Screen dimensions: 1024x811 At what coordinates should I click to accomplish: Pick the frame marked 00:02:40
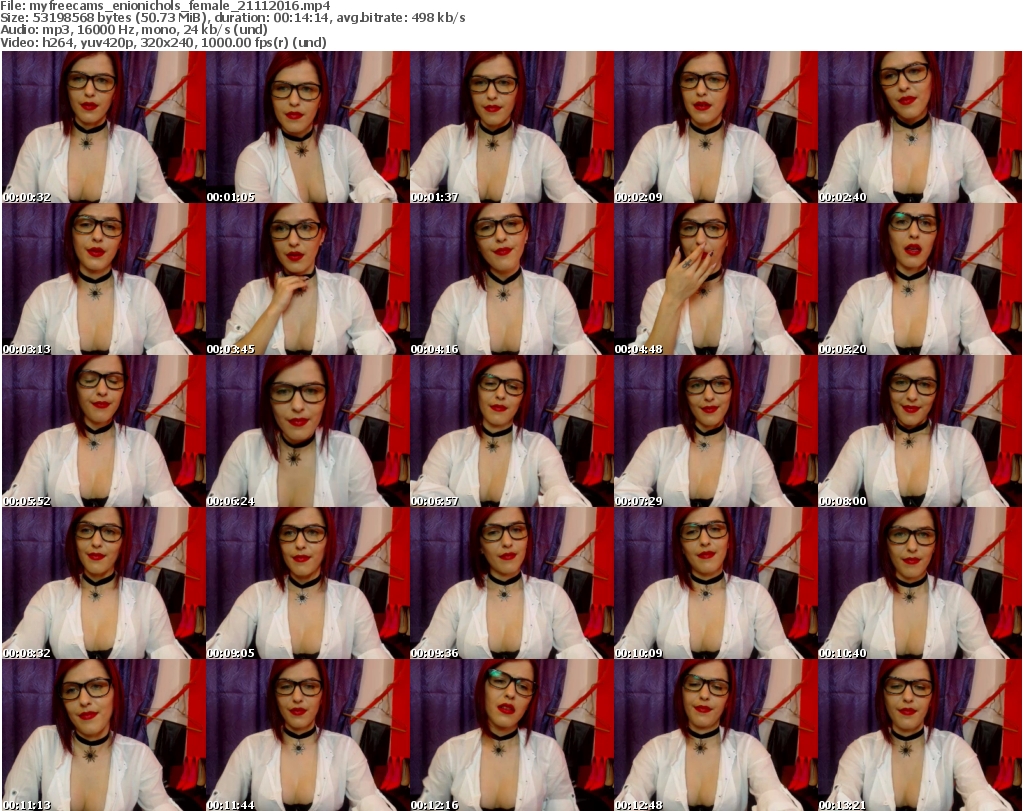point(920,127)
